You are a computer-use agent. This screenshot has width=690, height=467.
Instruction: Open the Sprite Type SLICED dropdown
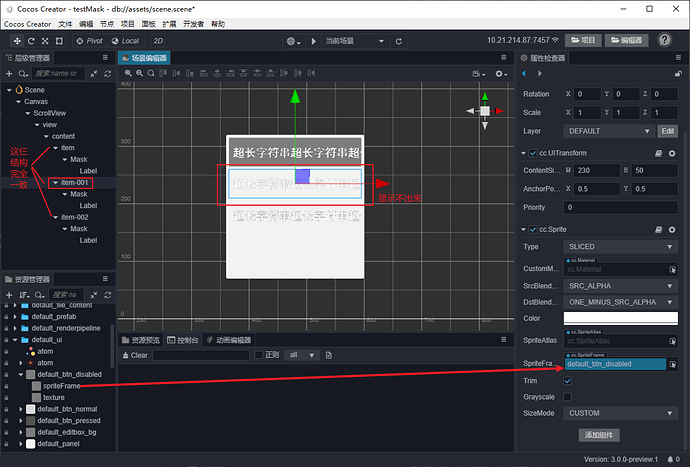(x=620, y=246)
